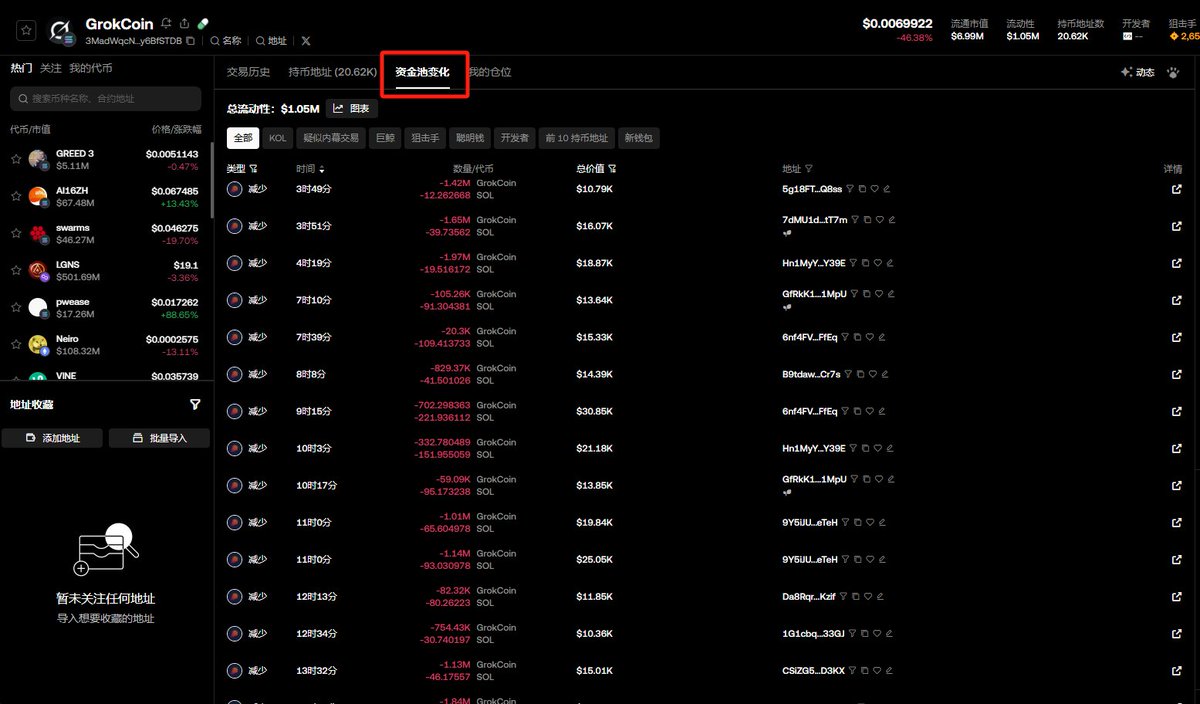This screenshot has width=1200, height=704.
Task: Click the 动态 sparkle button
Action: (1138, 72)
